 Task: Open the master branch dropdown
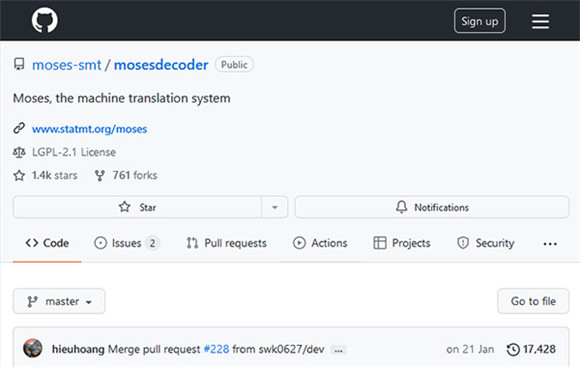pyautogui.click(x=59, y=301)
